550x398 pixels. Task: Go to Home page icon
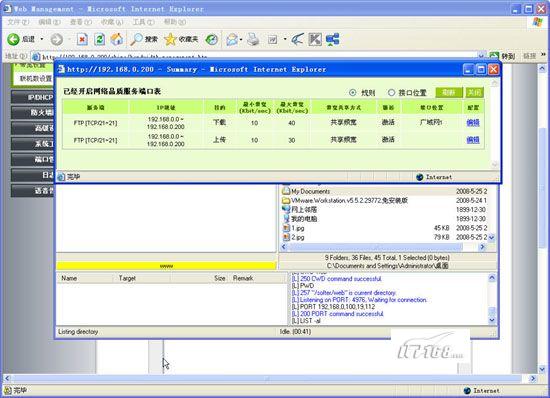point(117,39)
